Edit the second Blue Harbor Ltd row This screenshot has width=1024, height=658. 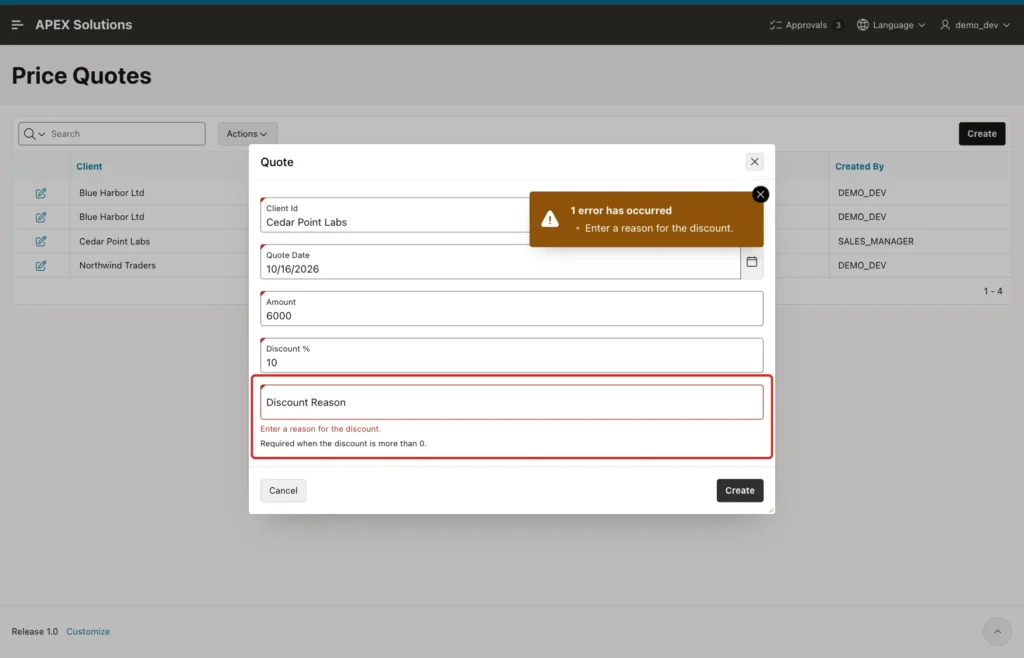[40, 217]
